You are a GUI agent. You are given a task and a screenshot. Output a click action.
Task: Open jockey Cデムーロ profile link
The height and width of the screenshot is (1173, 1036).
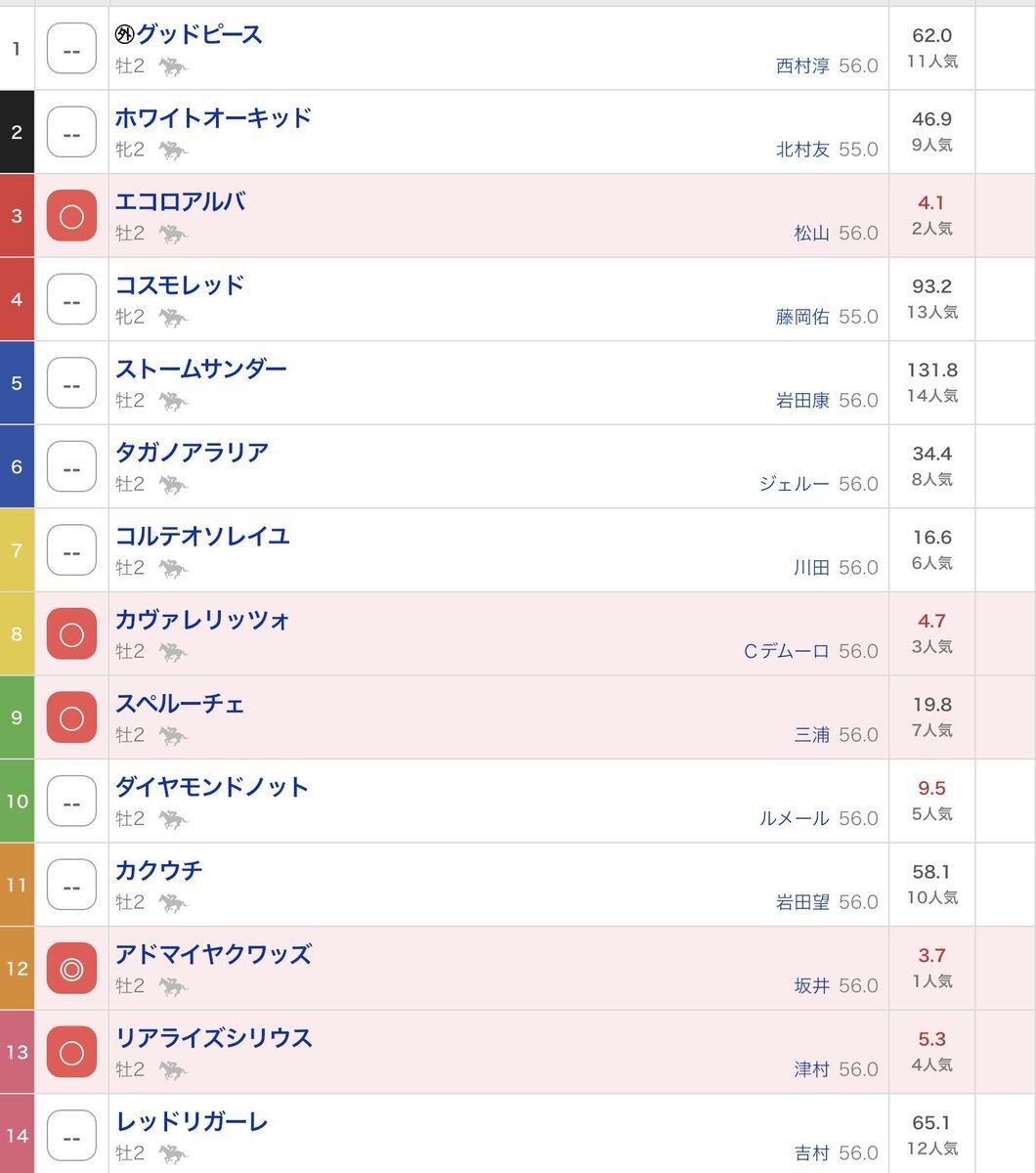[786, 651]
